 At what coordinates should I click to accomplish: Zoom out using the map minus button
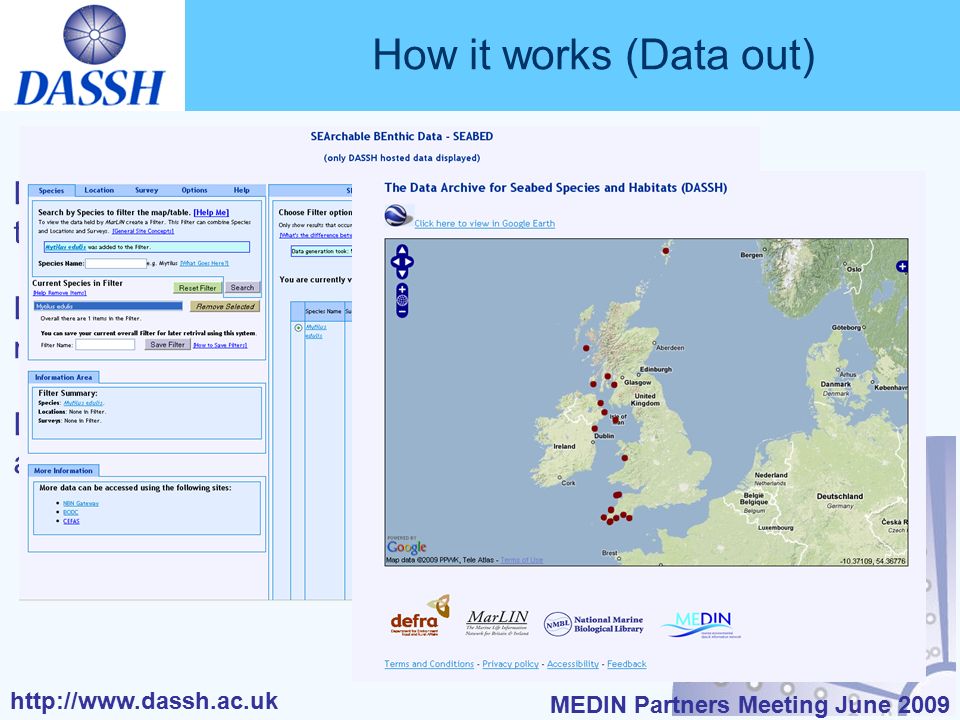tap(402, 312)
